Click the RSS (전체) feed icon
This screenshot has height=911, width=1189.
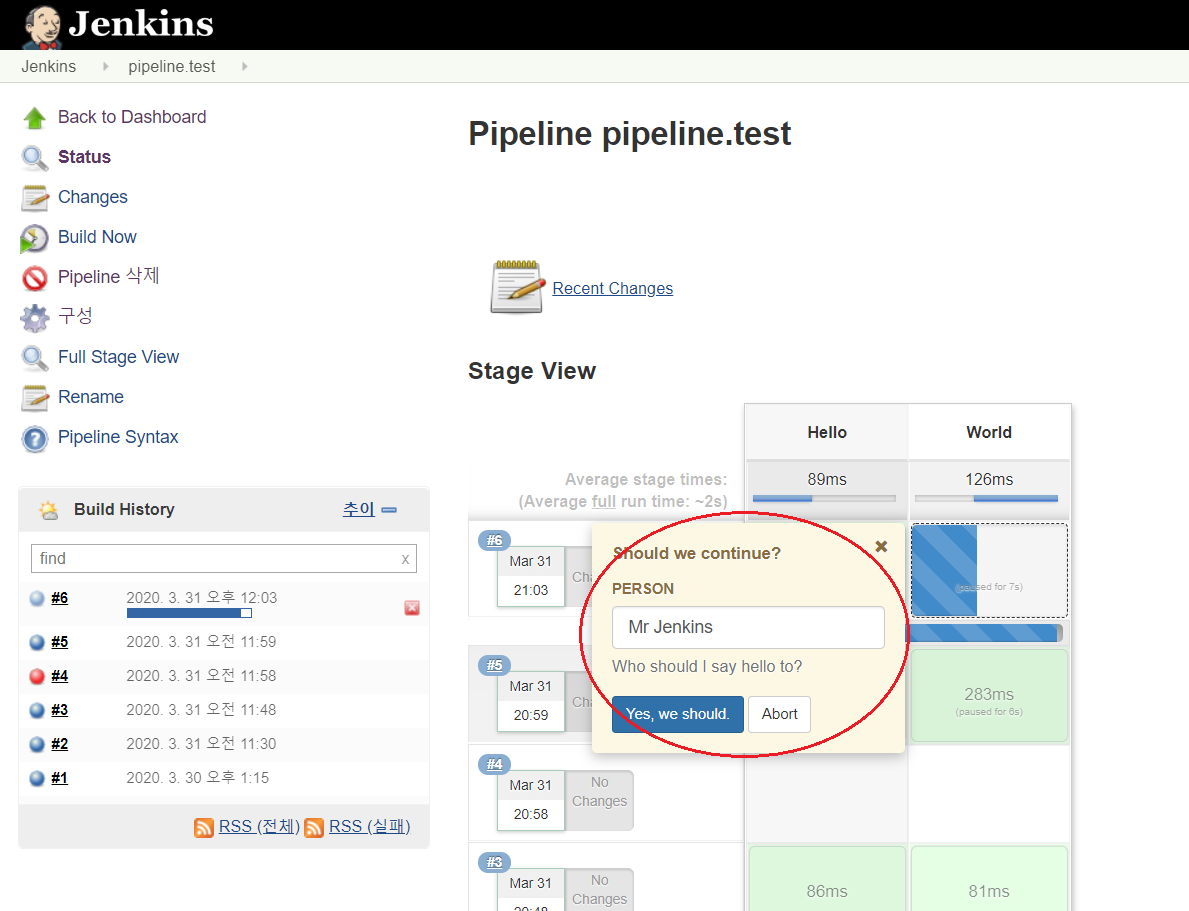point(203,828)
